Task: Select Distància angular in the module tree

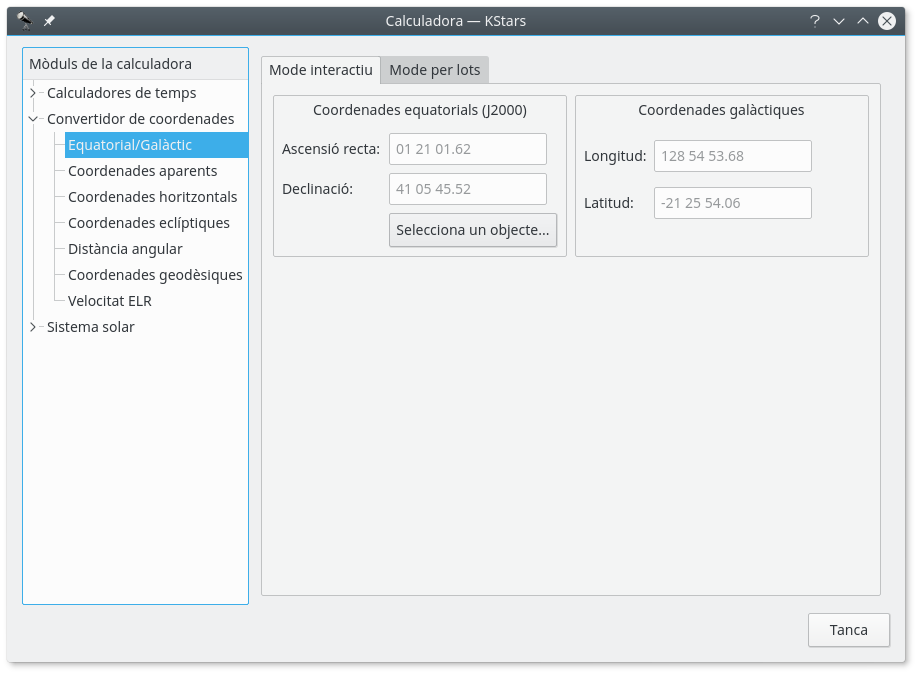Action: pyautogui.click(x=125, y=249)
